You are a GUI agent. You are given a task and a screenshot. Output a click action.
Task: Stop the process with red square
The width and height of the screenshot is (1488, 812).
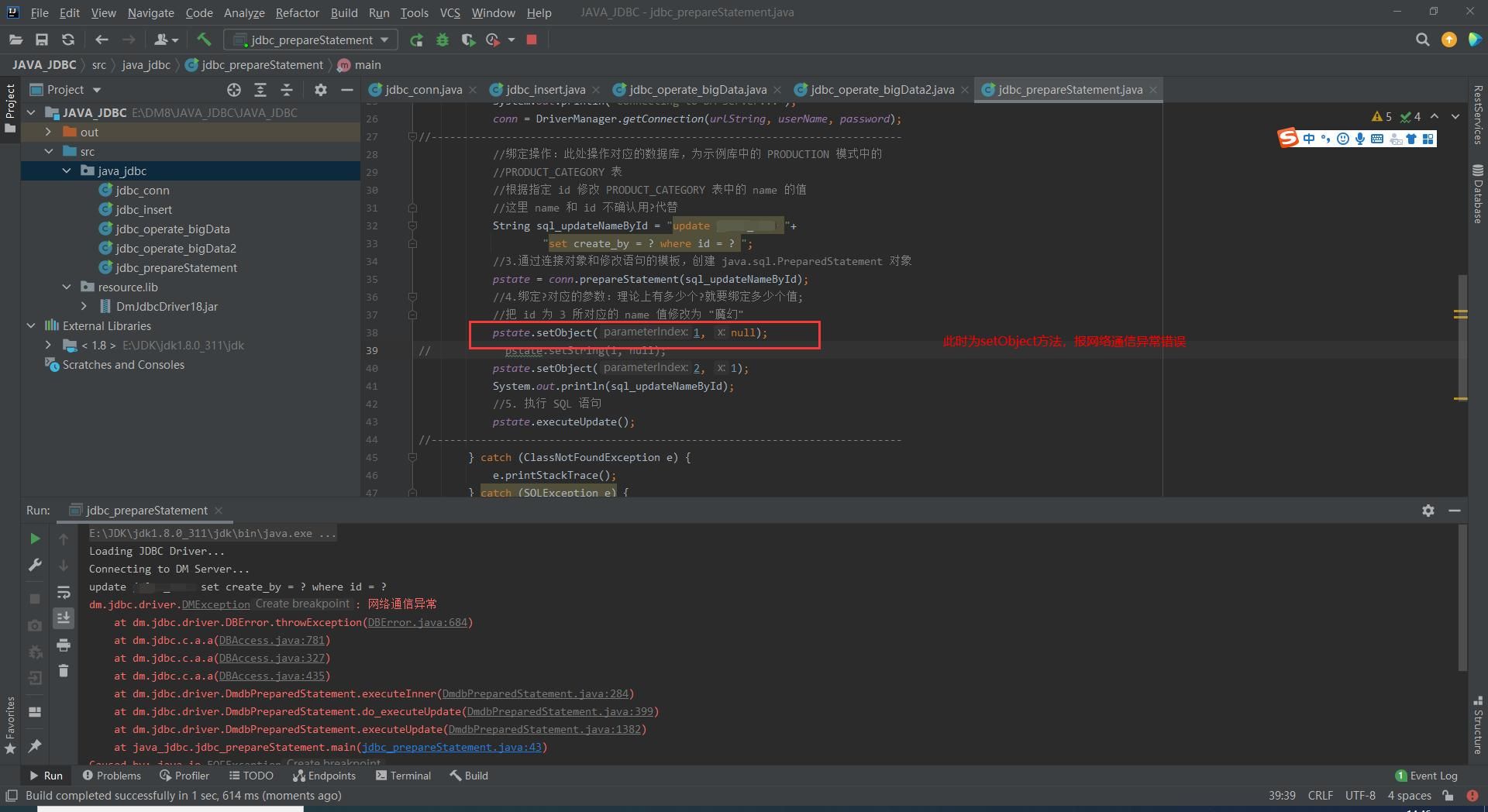click(x=532, y=40)
